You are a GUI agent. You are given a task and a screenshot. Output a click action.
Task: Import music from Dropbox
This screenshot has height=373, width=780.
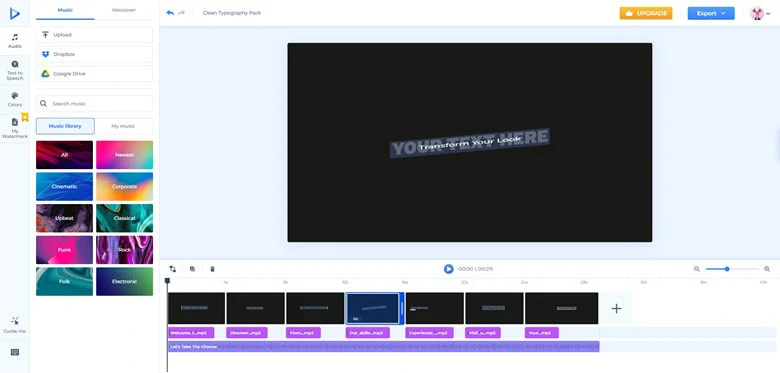95,54
